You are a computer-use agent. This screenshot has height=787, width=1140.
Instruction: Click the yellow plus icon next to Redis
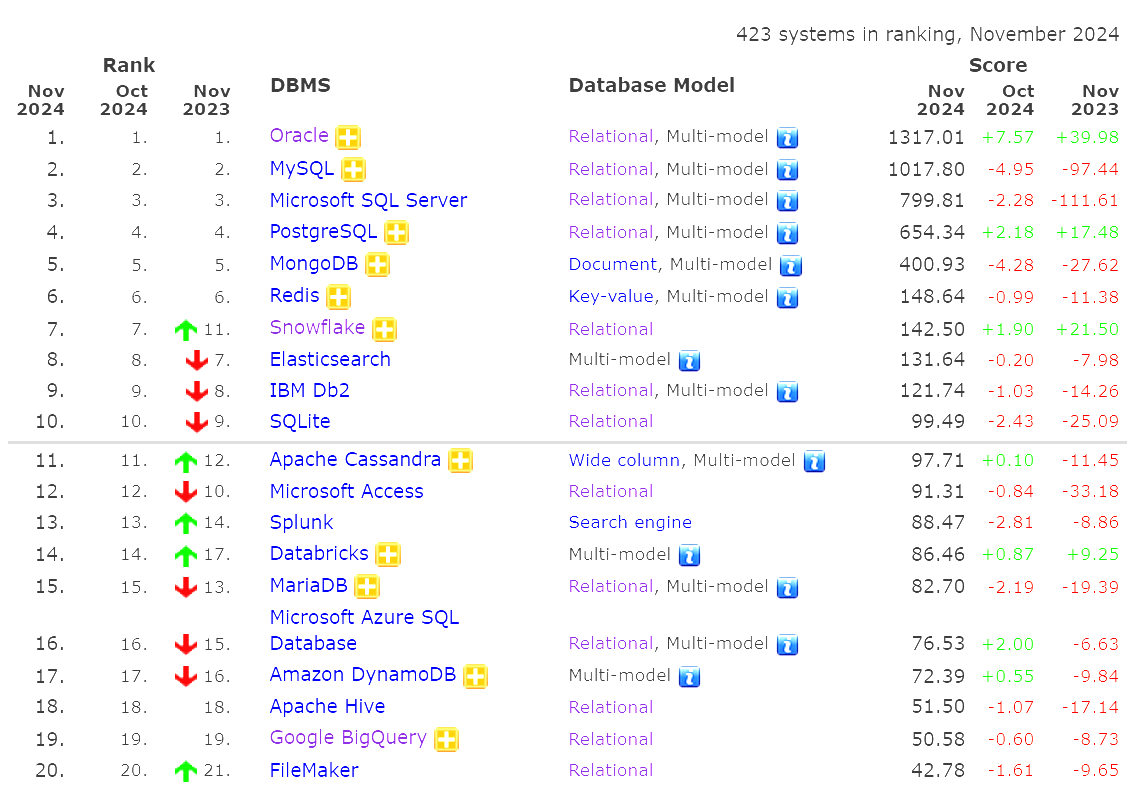[x=338, y=297]
